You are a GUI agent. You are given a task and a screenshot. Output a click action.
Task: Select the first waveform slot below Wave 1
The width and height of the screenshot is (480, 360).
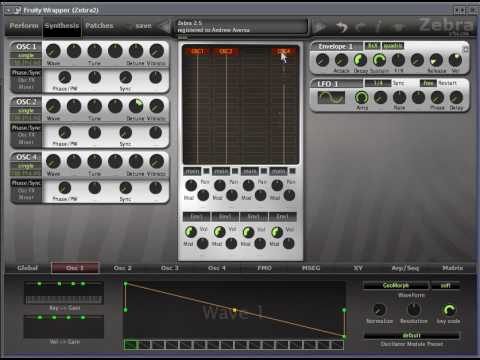(x=130, y=344)
